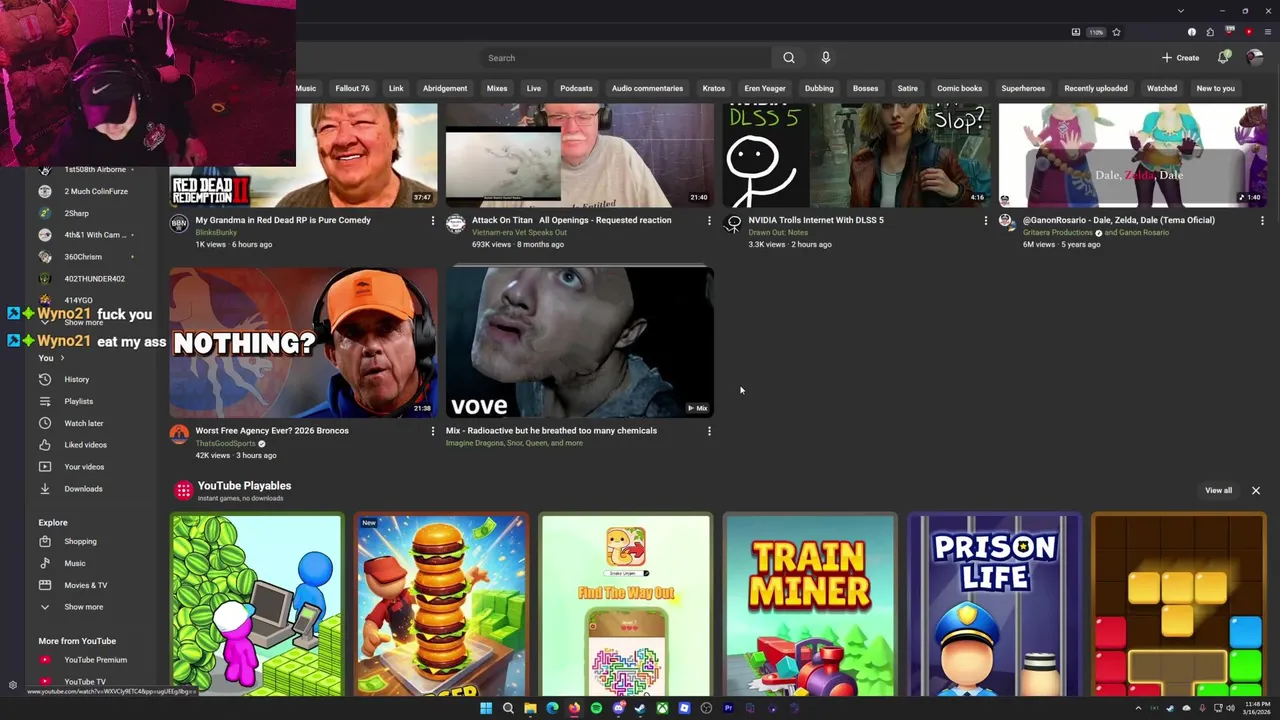Select the Fallout 76 filter chip
This screenshot has width=1280, height=720.
(352, 88)
